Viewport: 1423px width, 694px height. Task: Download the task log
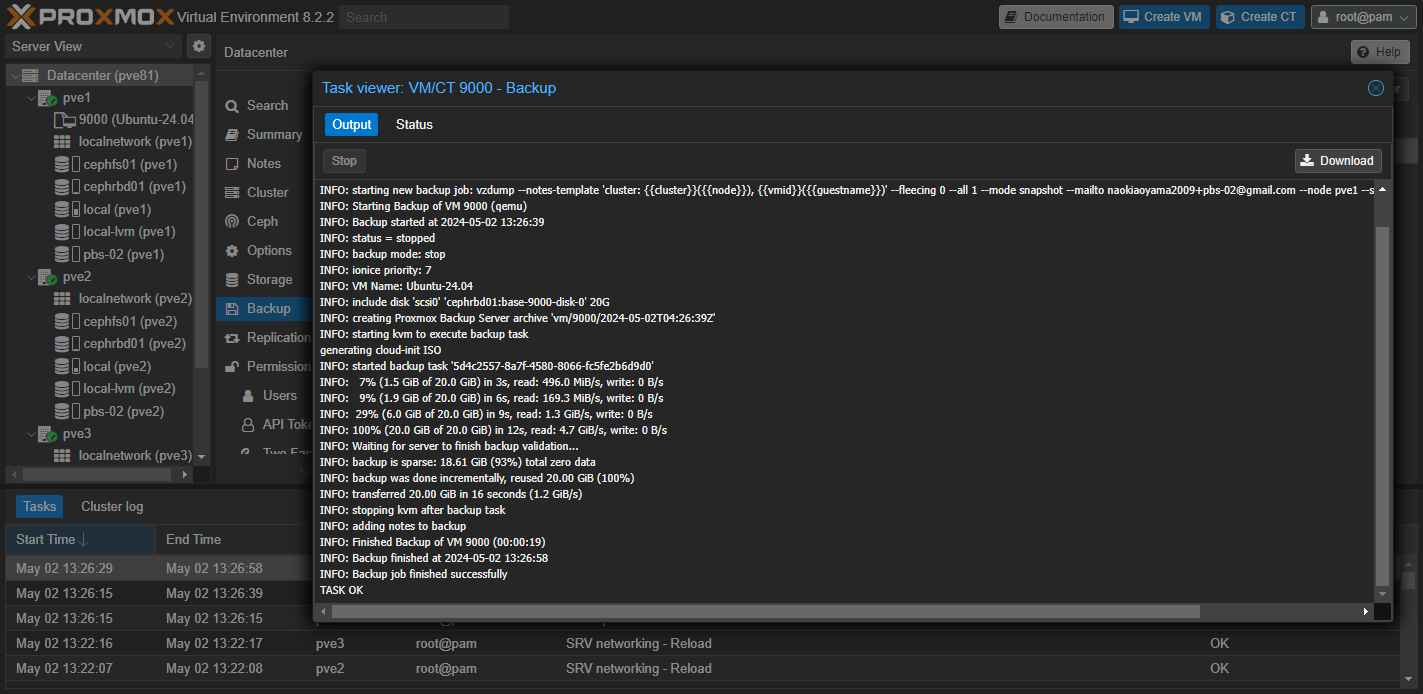click(1338, 160)
